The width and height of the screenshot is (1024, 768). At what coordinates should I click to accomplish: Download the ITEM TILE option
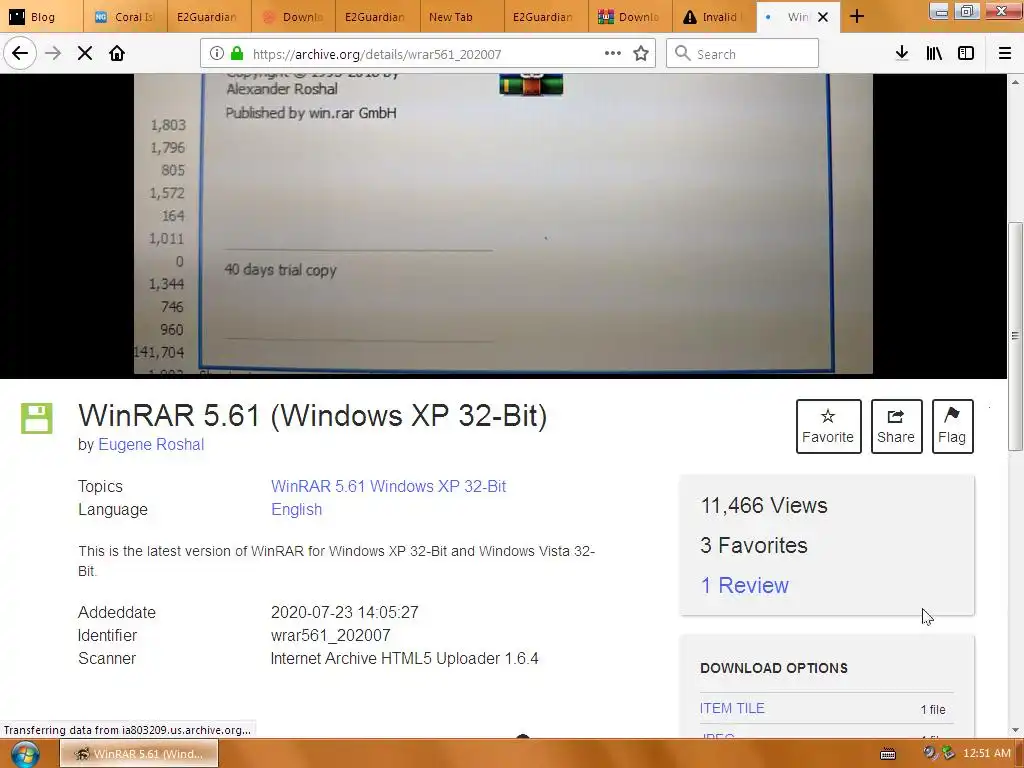pyautogui.click(x=732, y=709)
